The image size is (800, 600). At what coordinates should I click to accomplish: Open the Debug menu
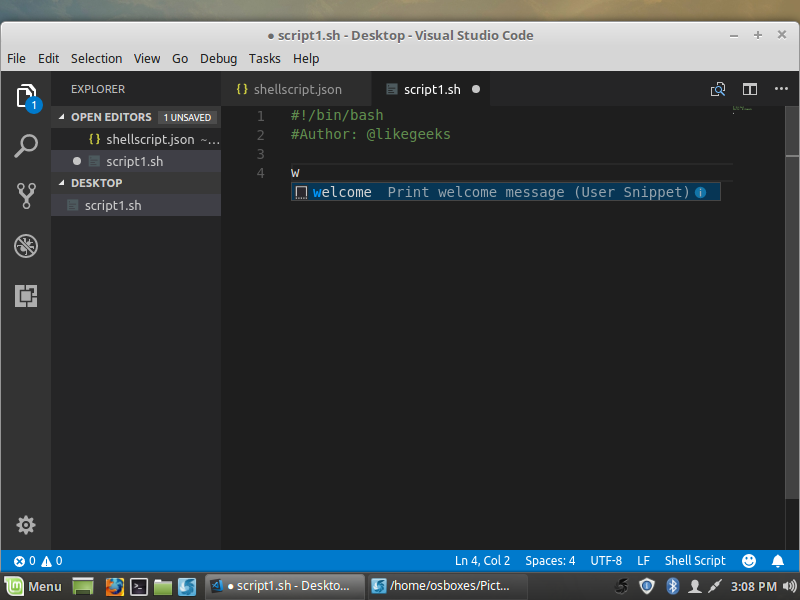[218, 58]
